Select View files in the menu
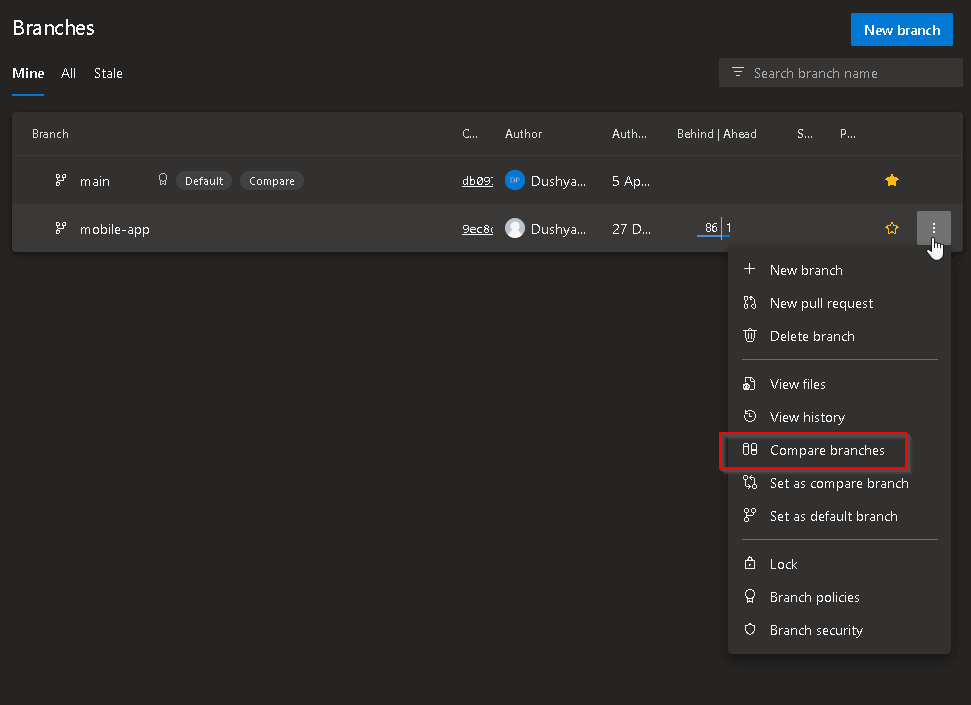The image size is (971, 705). click(839, 384)
